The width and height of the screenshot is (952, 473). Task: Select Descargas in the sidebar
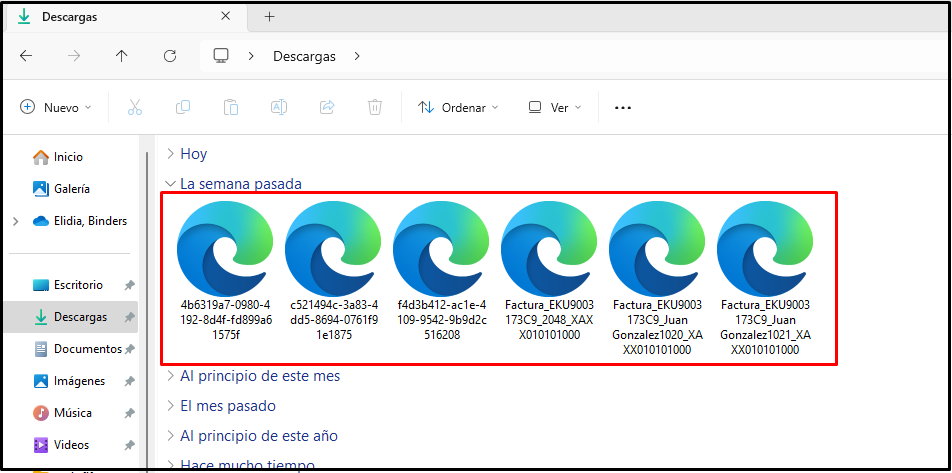(71, 317)
